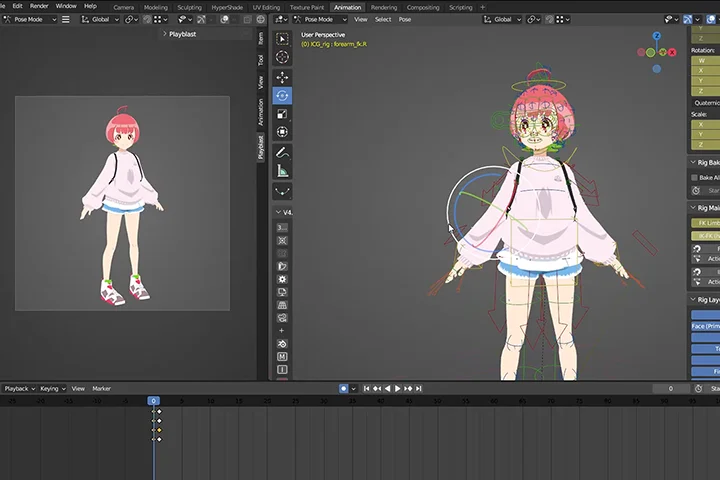Open Global orientation dropdown in left viewport
This screenshot has height=480, width=720.
coord(100,19)
